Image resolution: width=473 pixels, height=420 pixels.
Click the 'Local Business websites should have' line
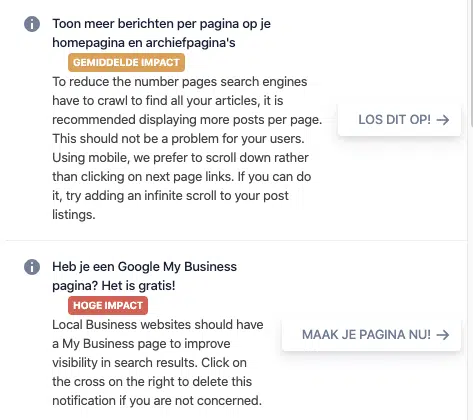158,325
